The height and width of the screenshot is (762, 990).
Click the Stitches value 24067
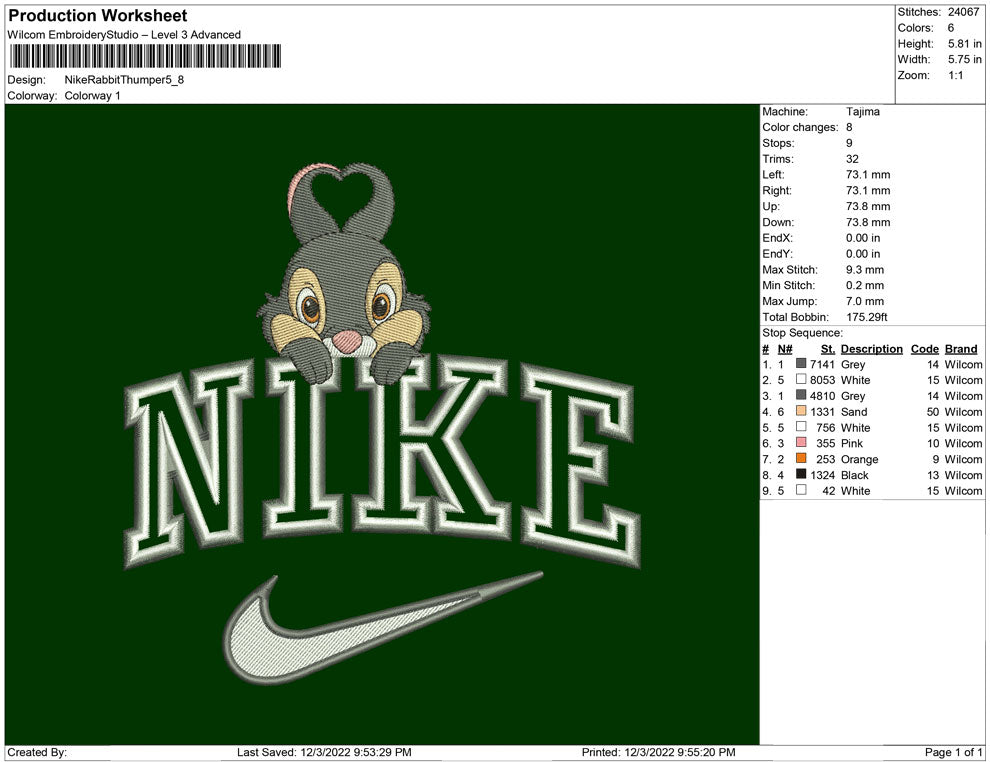click(x=963, y=12)
